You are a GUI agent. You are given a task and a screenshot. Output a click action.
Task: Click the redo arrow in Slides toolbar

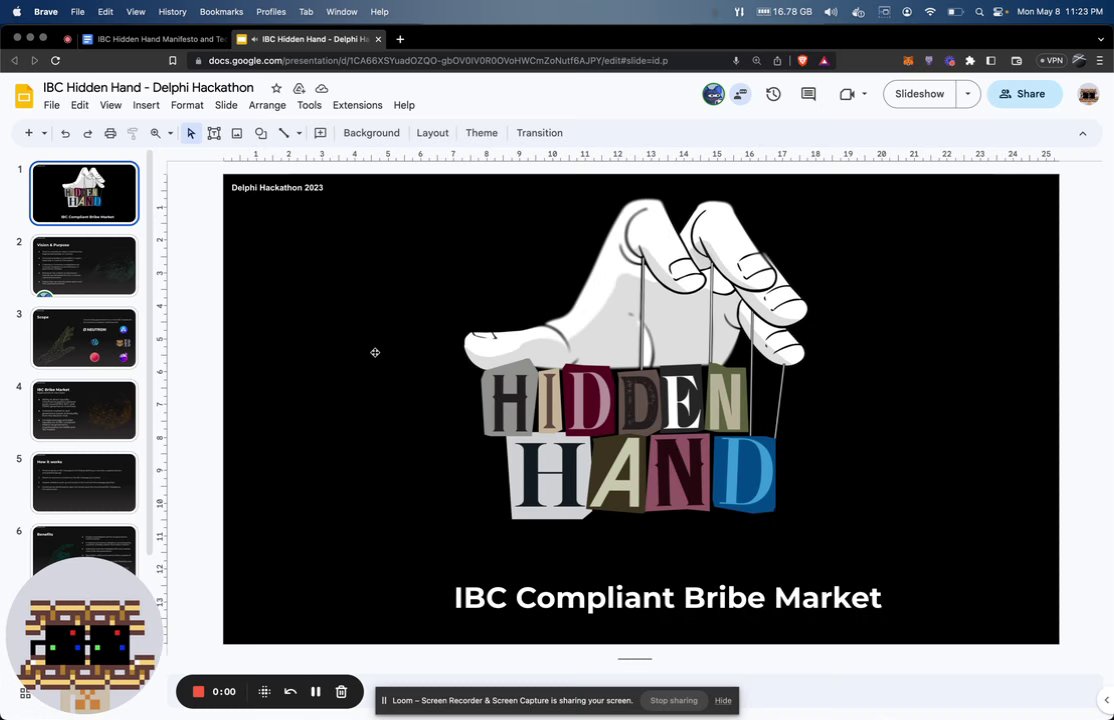(87, 133)
